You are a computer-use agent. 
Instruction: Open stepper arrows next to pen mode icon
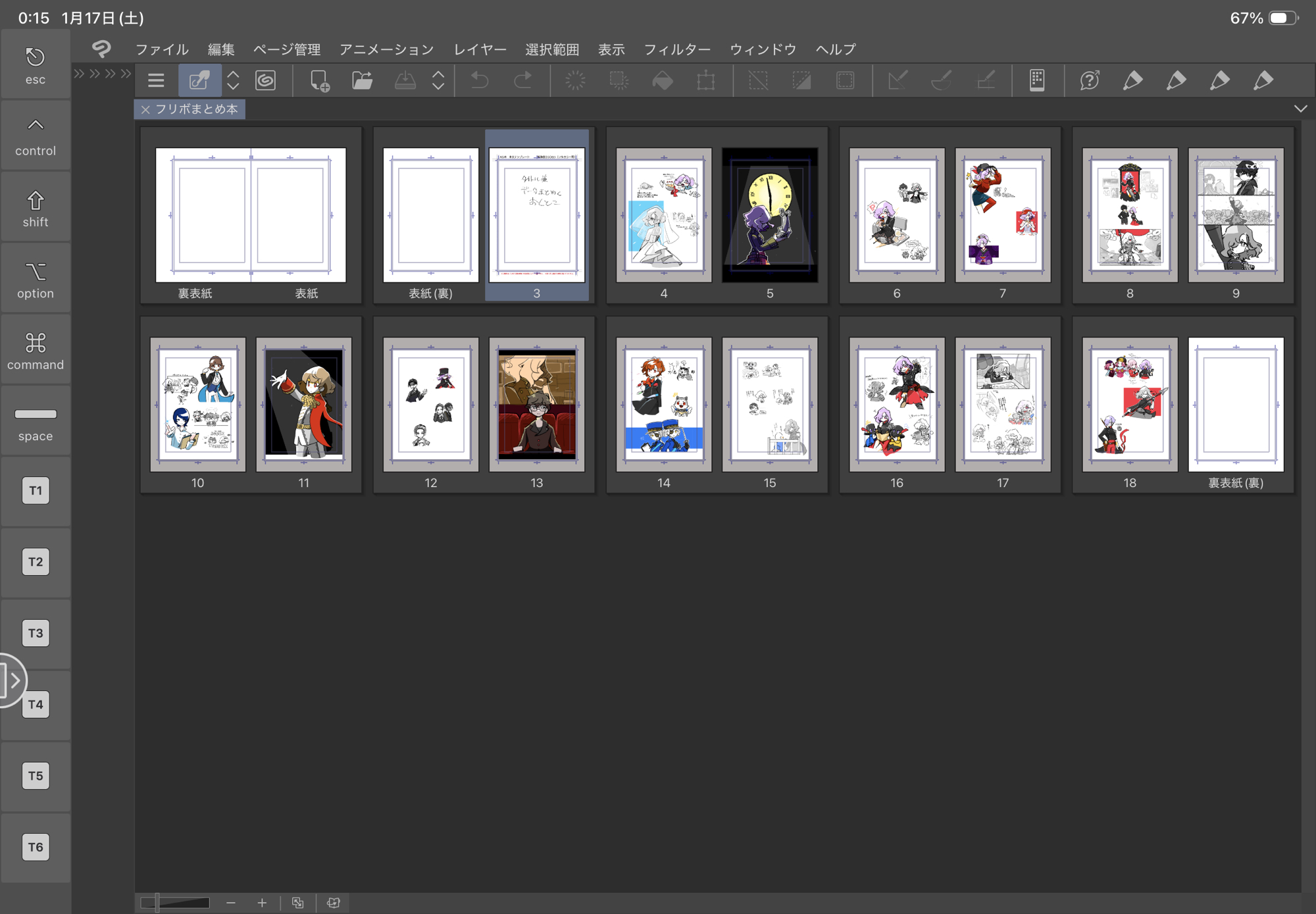click(x=233, y=80)
